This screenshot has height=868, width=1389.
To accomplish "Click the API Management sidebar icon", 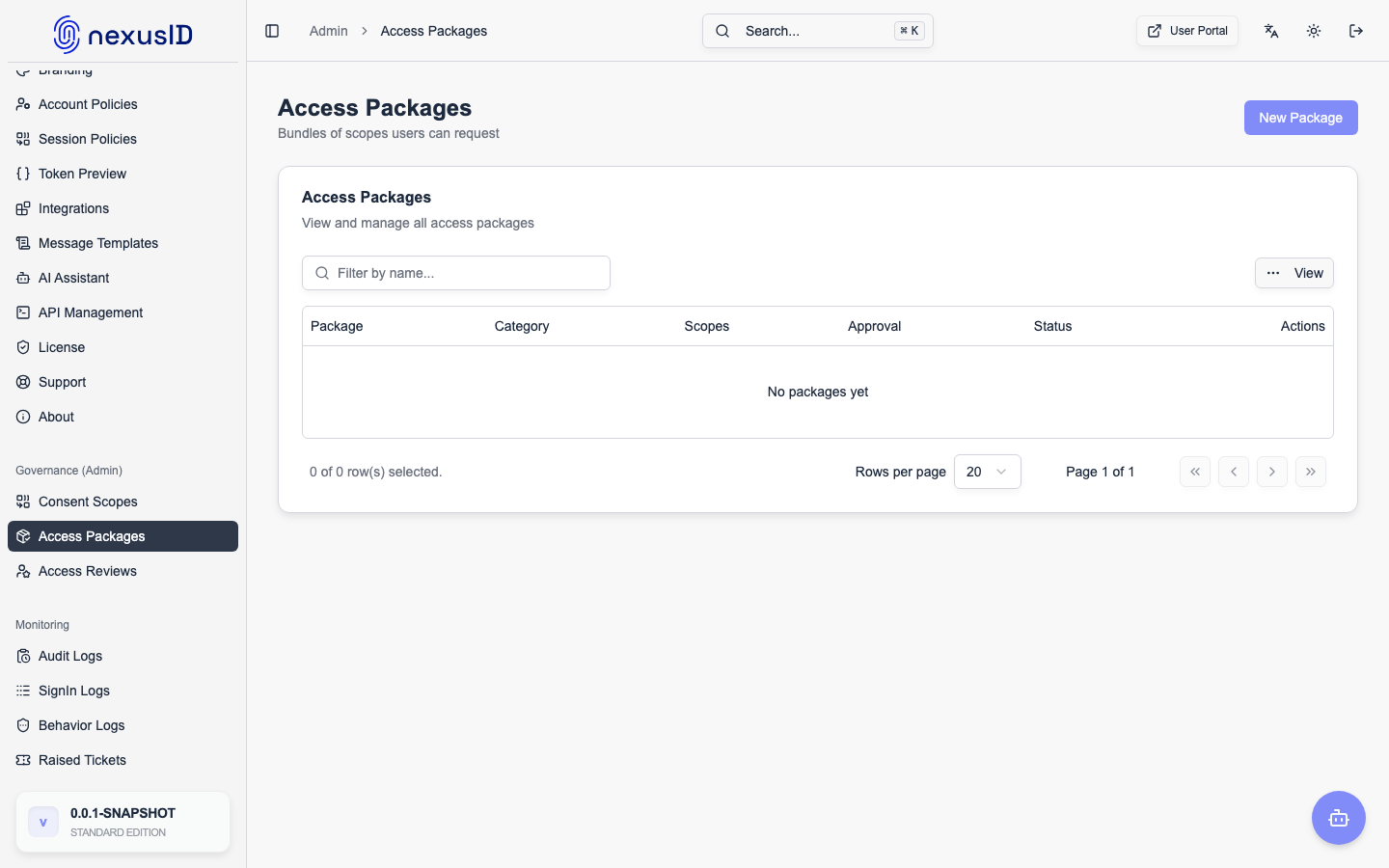I will click(x=23, y=312).
